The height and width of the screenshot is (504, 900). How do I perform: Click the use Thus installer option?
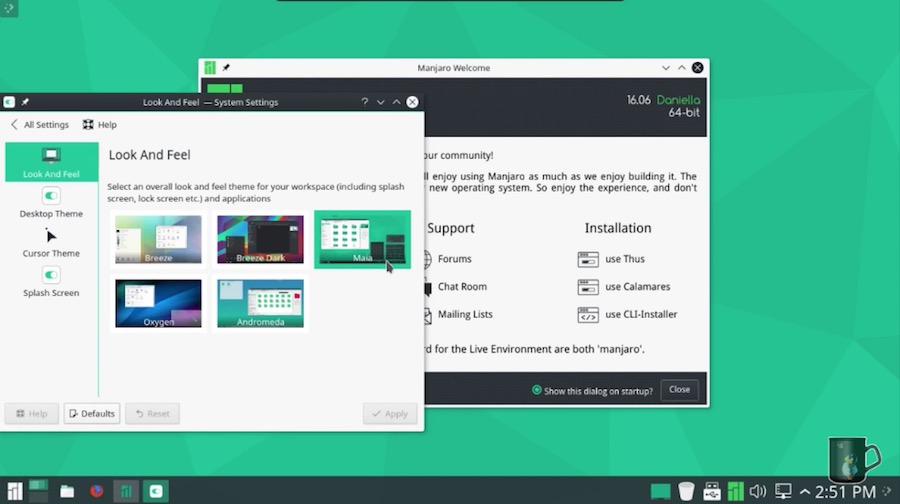pos(624,259)
